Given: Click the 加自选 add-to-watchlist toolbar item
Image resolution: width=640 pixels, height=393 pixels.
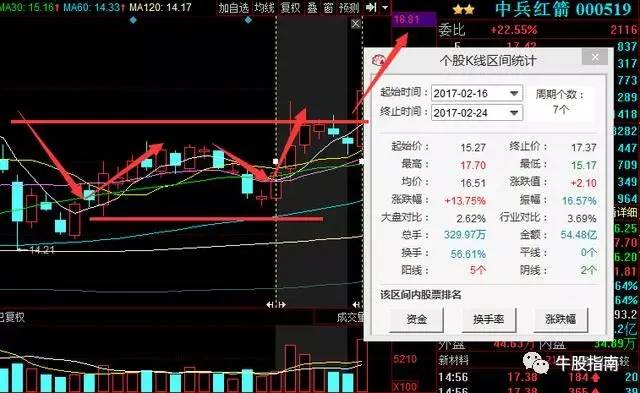Looking at the screenshot, I should click(x=233, y=7).
